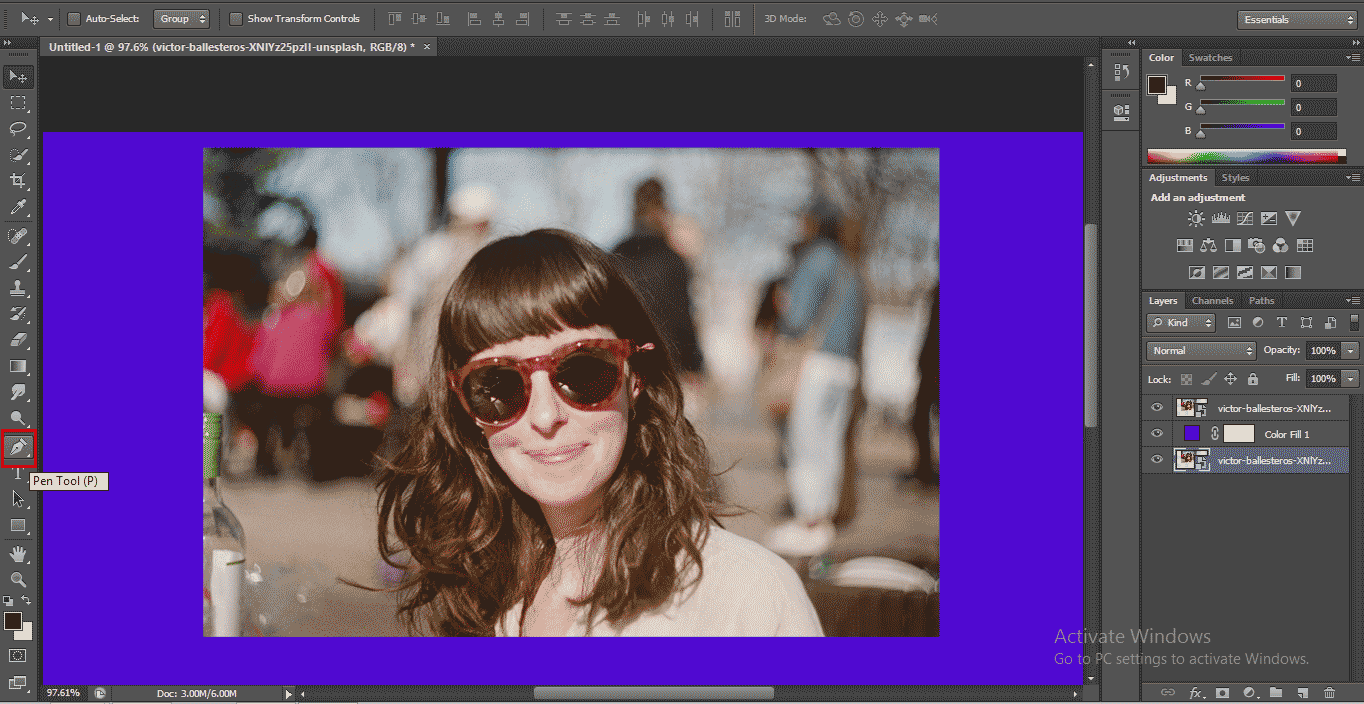Click the foreground color swatch in toolbar

point(12,621)
